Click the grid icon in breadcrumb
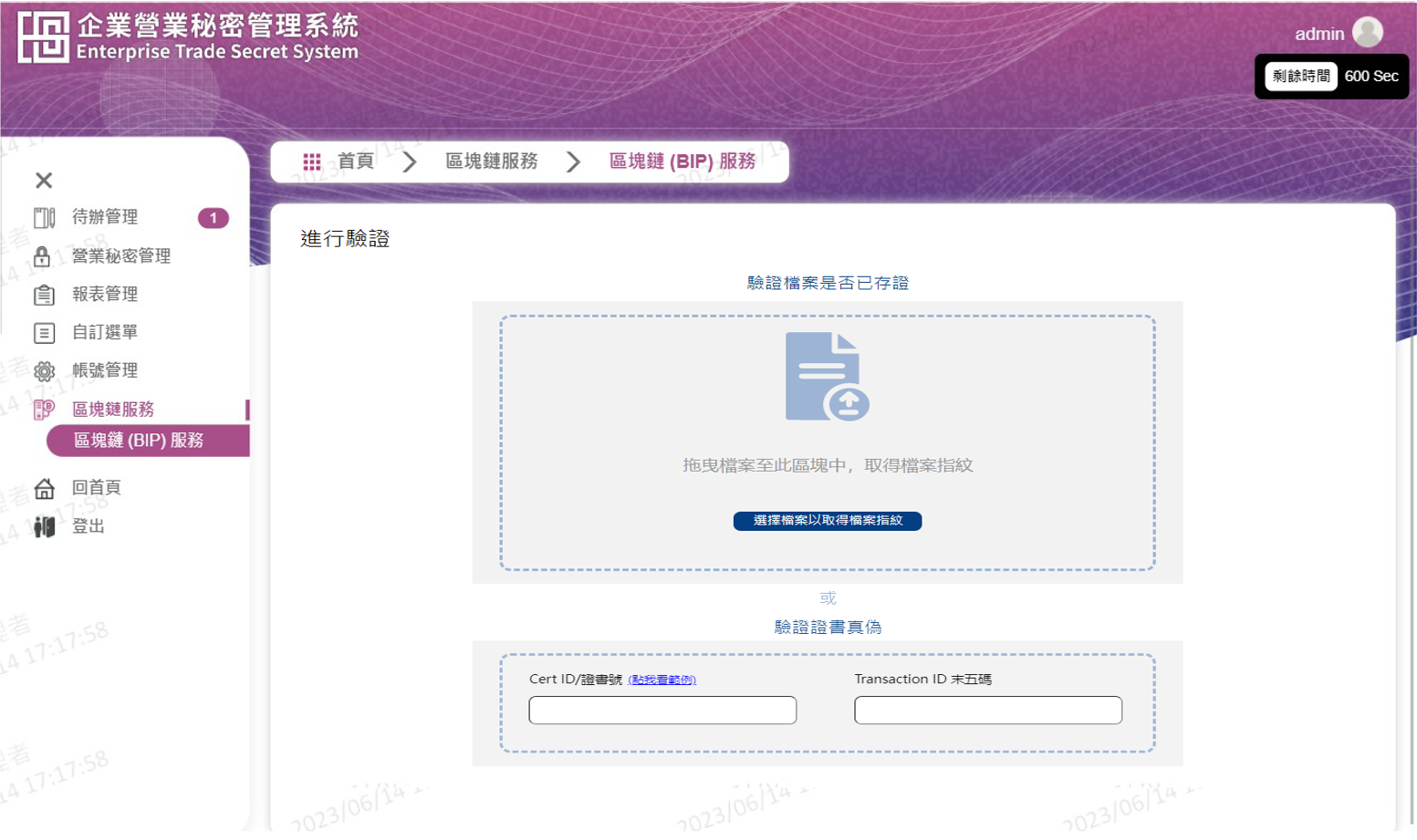The height and width of the screenshot is (840, 1417). click(312, 161)
